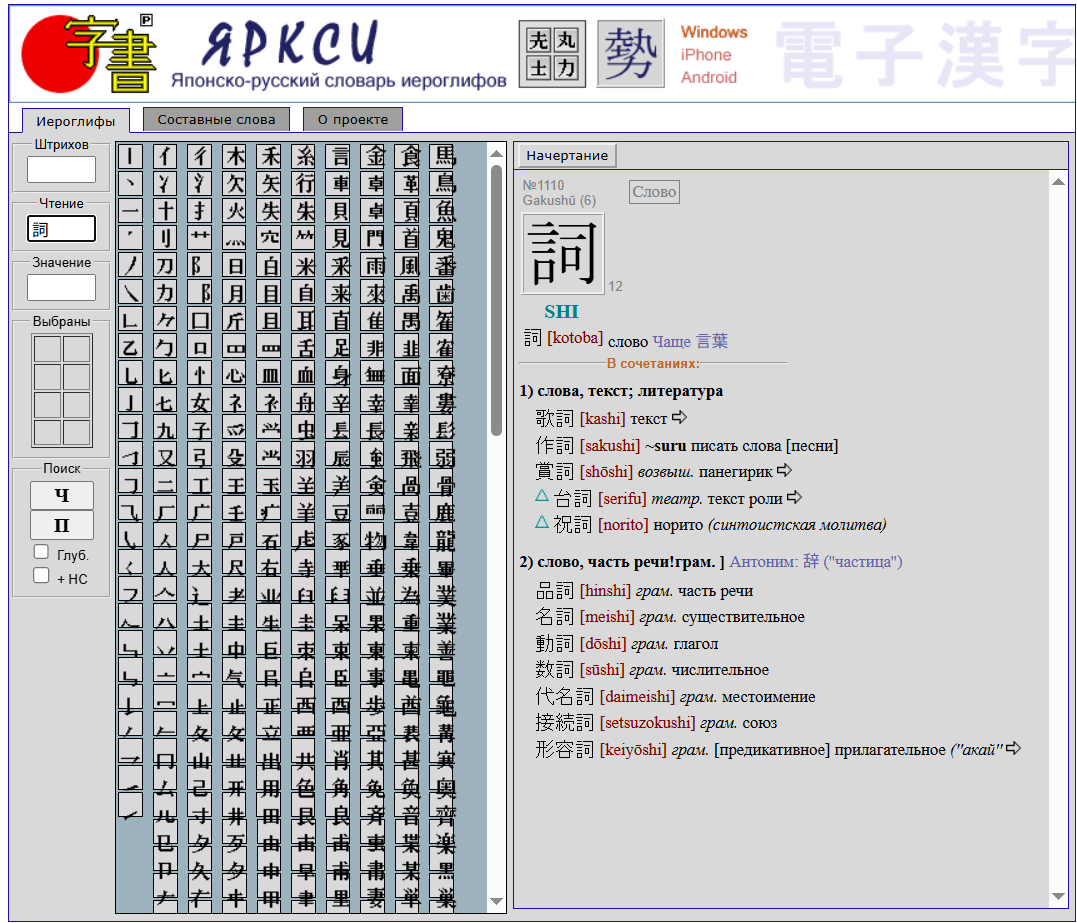Open the О проекте tab
The image size is (1077, 923).
click(353, 119)
